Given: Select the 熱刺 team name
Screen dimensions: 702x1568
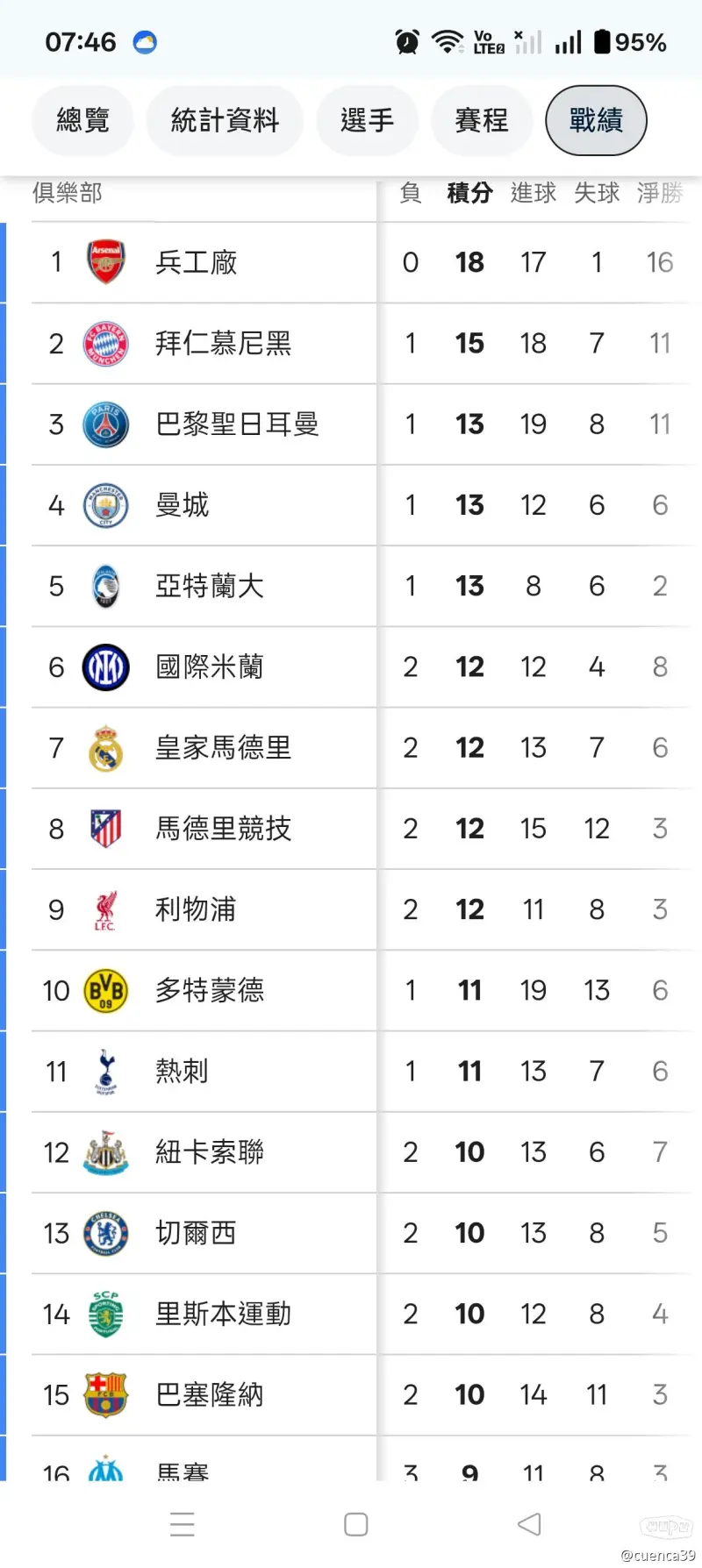Looking at the screenshot, I should point(182,1072).
